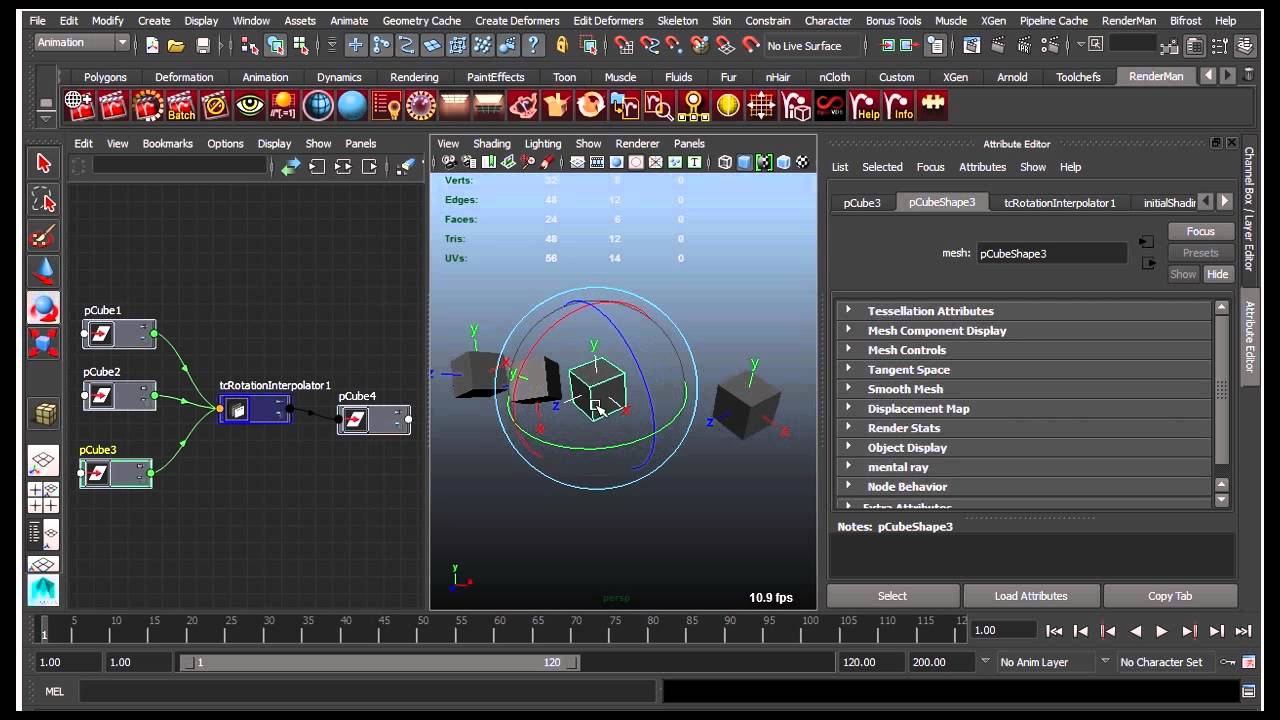Click the new scene file icon
The height and width of the screenshot is (720, 1280).
click(x=152, y=45)
